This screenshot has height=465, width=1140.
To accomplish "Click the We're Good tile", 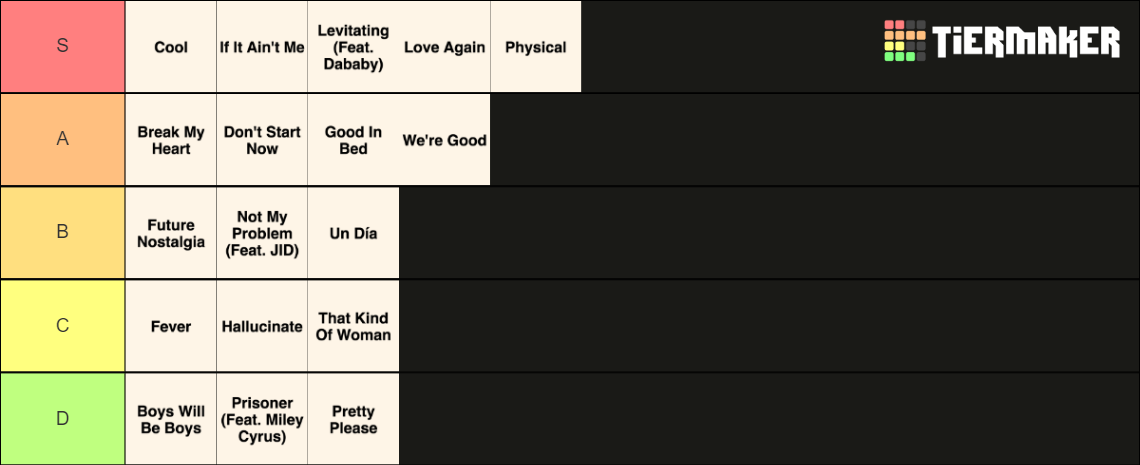I will 444,140.
